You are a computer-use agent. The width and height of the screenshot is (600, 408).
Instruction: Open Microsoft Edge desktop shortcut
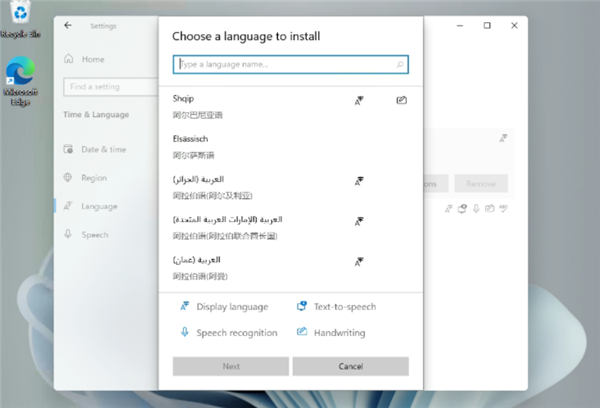coord(20,81)
